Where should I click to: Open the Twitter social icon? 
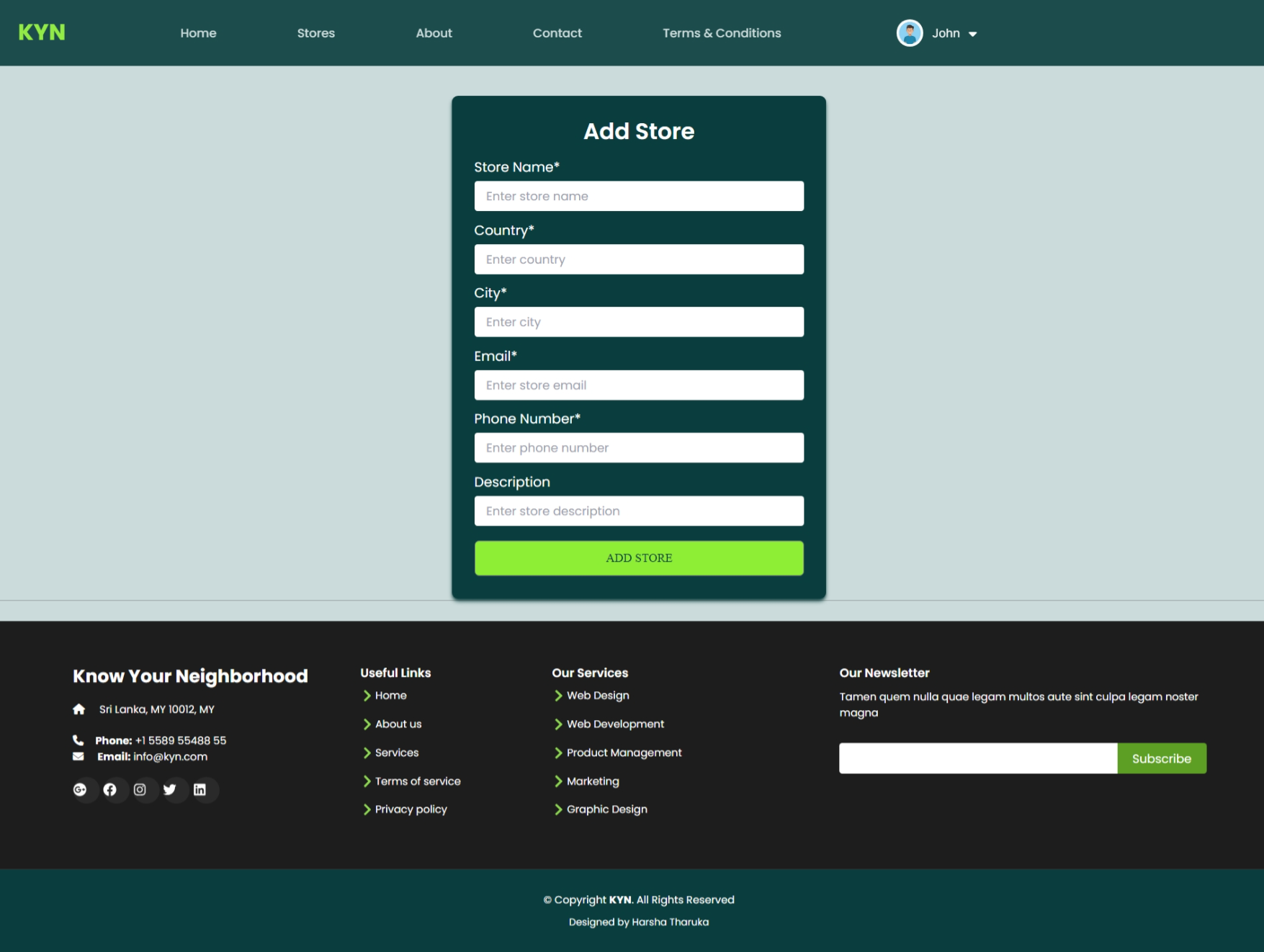click(170, 790)
